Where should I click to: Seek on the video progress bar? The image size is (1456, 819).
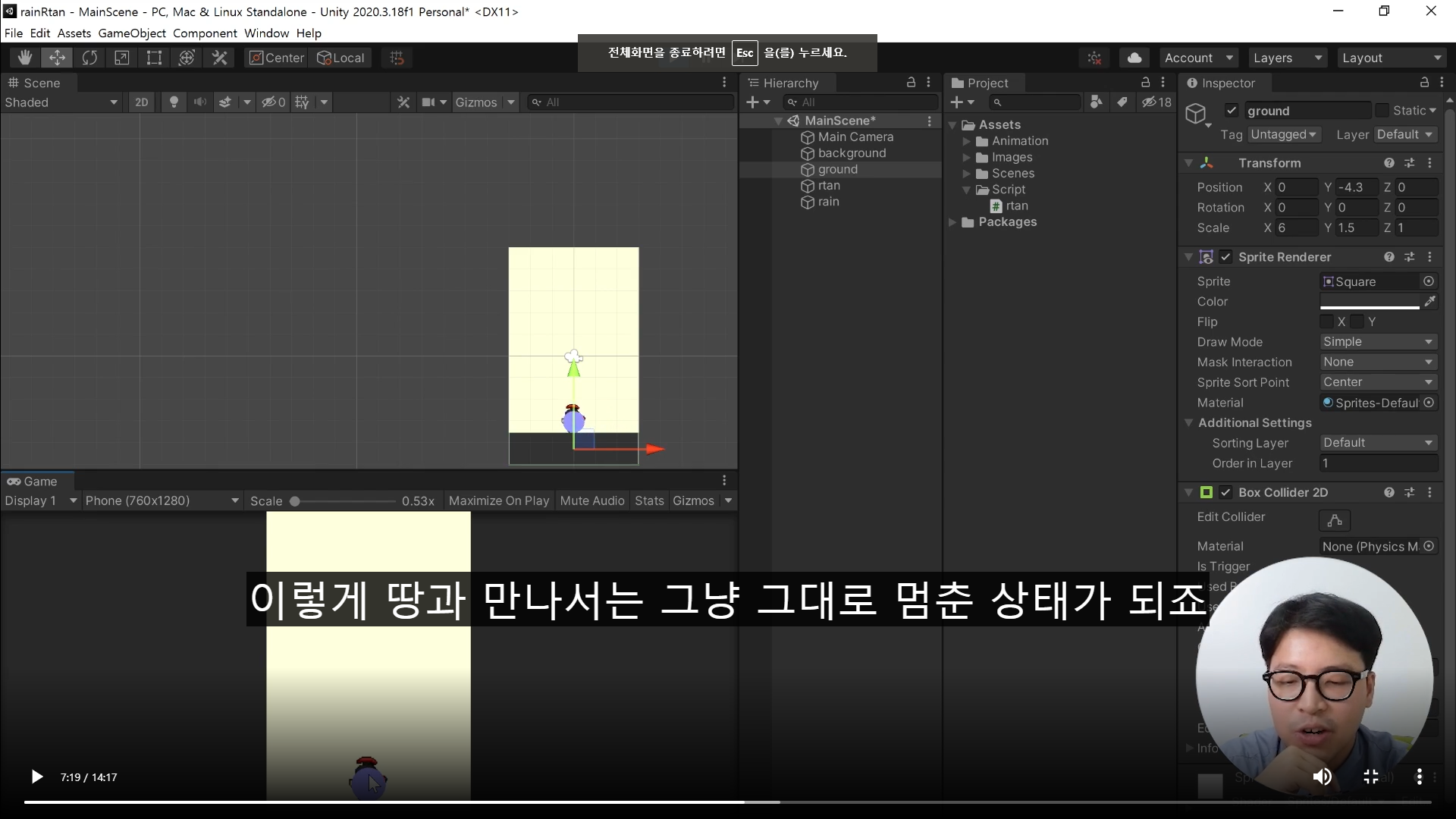click(727, 802)
